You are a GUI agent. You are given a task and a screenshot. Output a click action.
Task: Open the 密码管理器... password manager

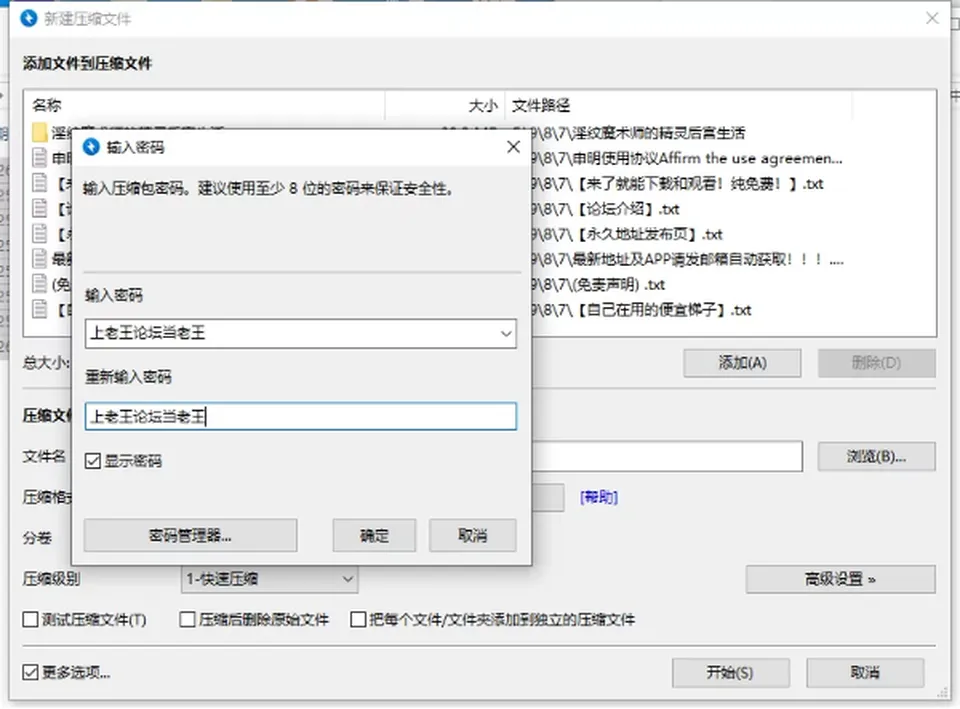tap(190, 536)
